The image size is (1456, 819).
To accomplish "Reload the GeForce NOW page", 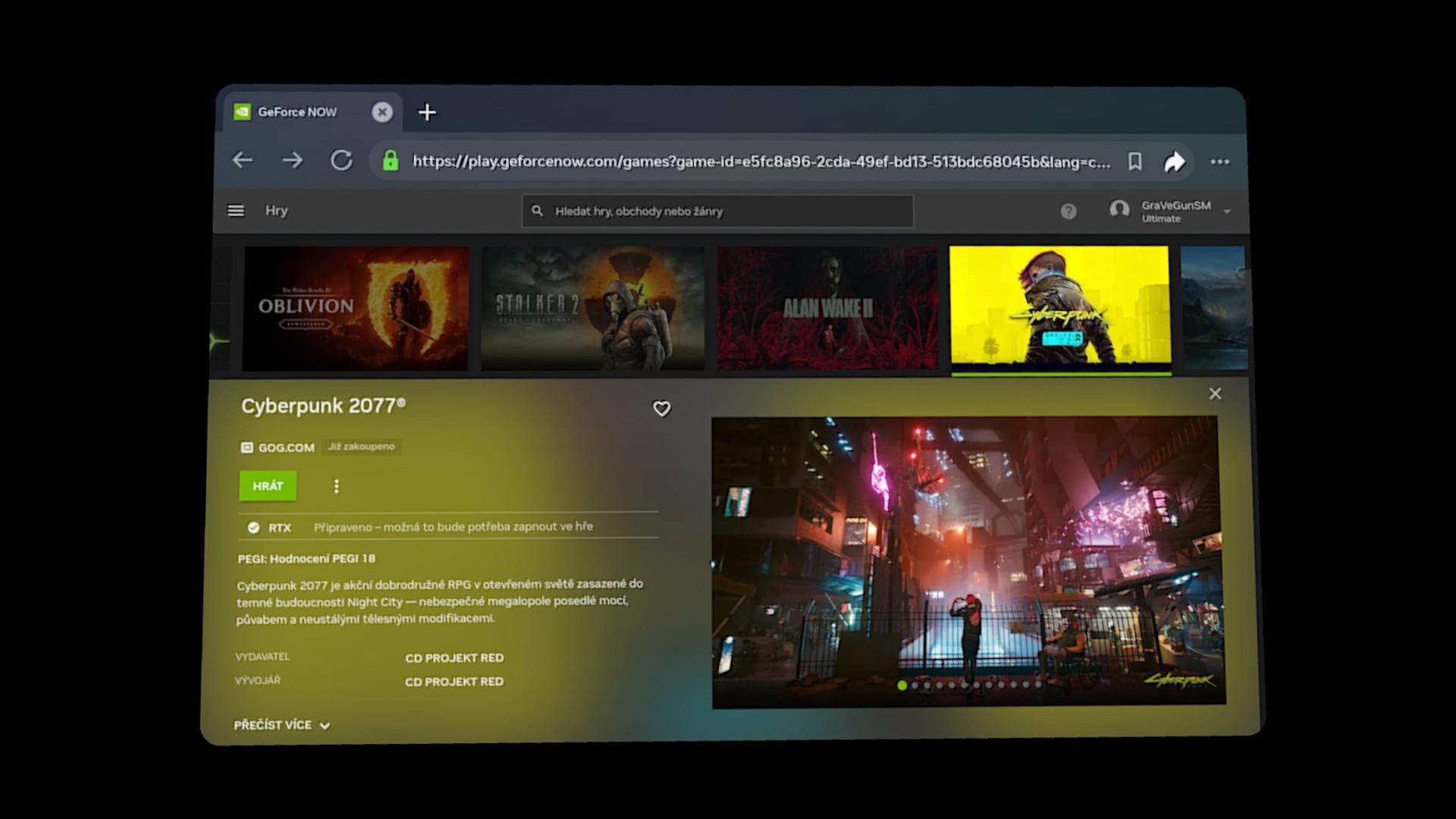I will (341, 160).
